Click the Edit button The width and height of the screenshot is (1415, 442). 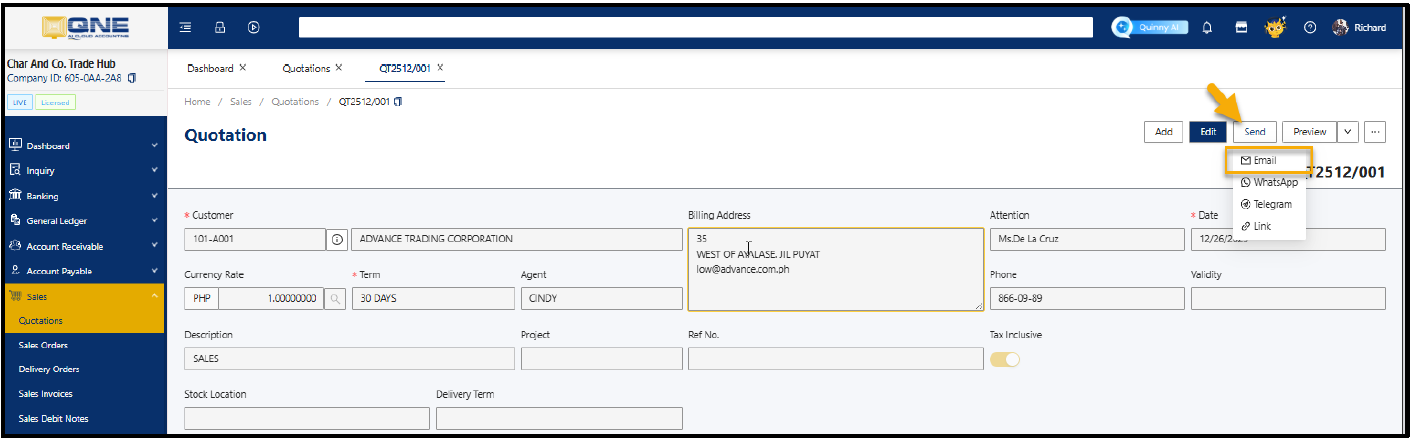click(1208, 131)
